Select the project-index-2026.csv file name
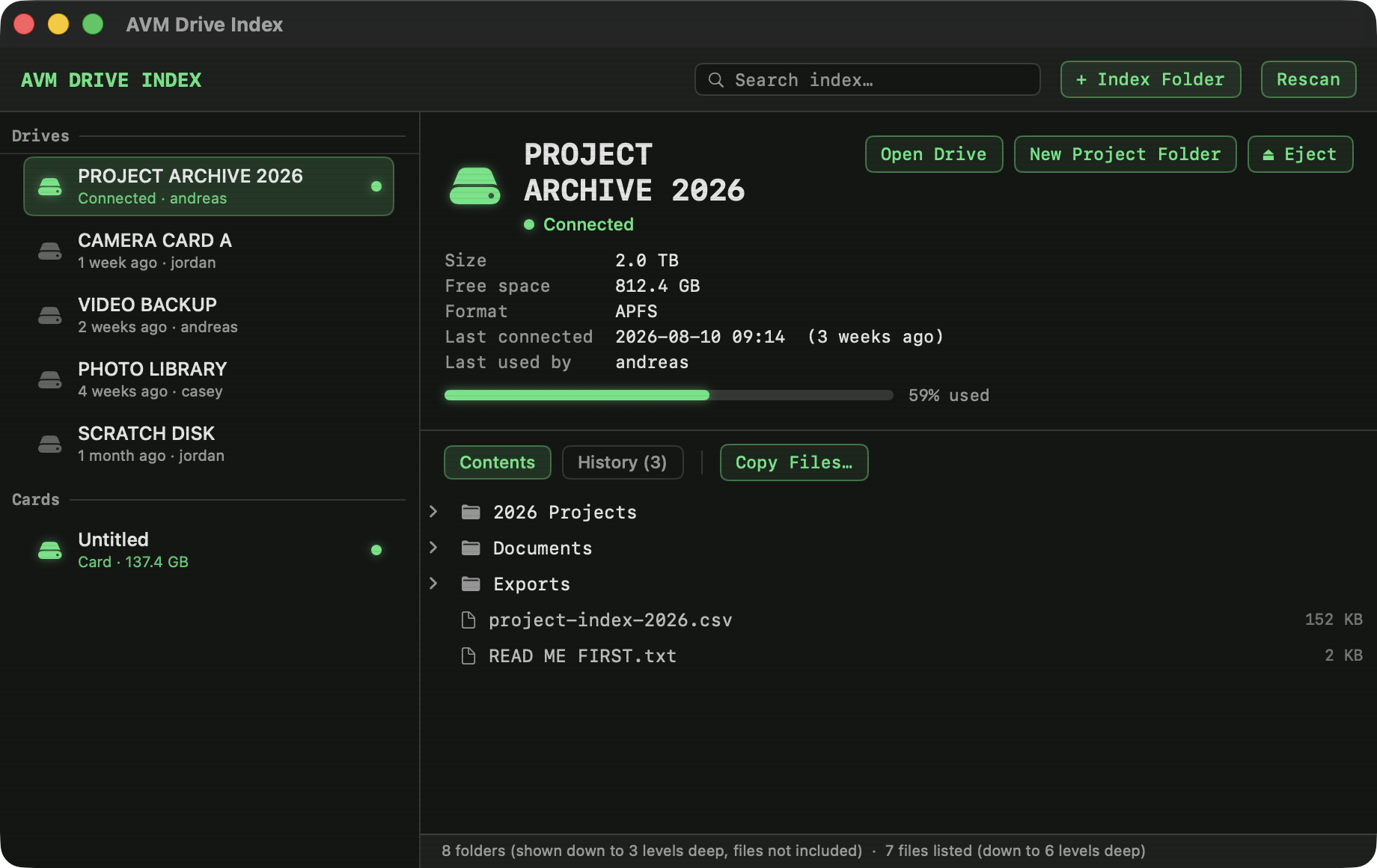The height and width of the screenshot is (868, 1377). coord(611,620)
